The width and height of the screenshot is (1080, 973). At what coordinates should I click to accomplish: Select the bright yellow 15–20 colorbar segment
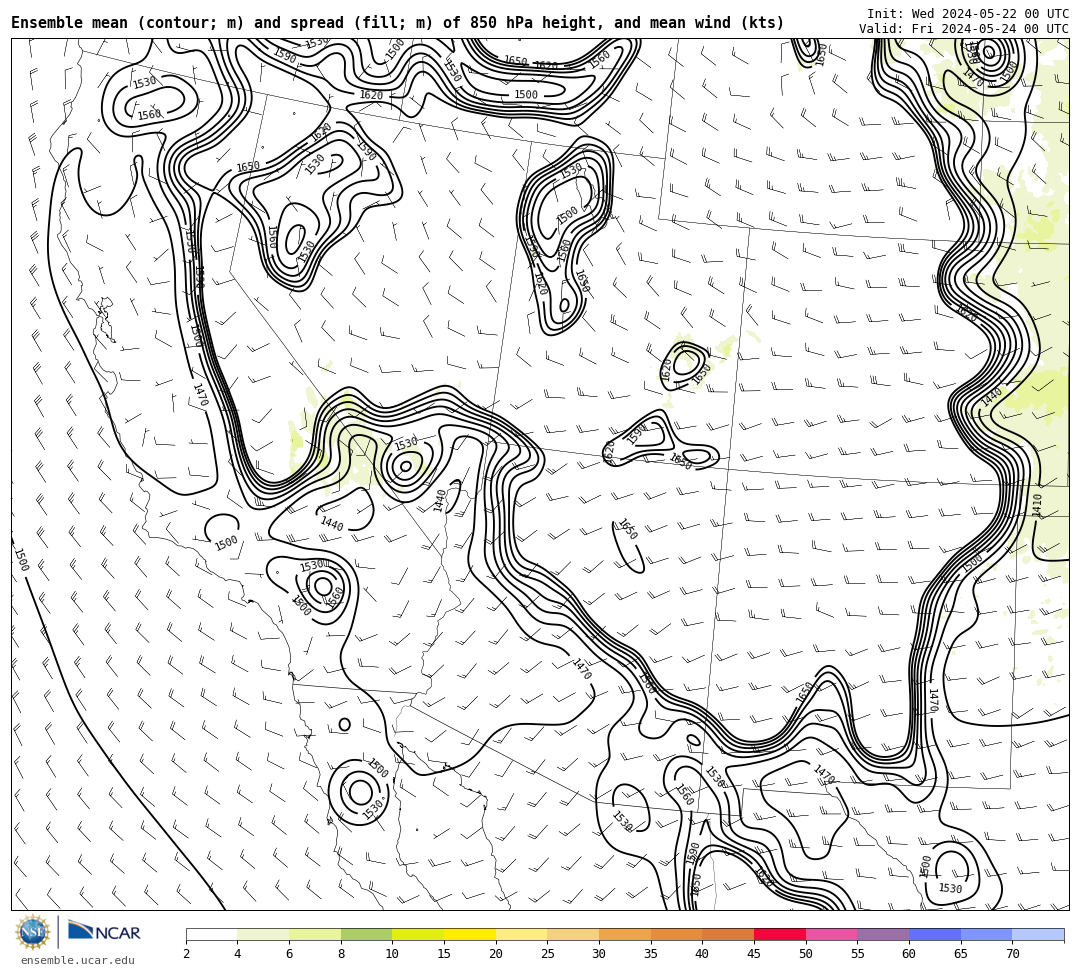click(470, 934)
